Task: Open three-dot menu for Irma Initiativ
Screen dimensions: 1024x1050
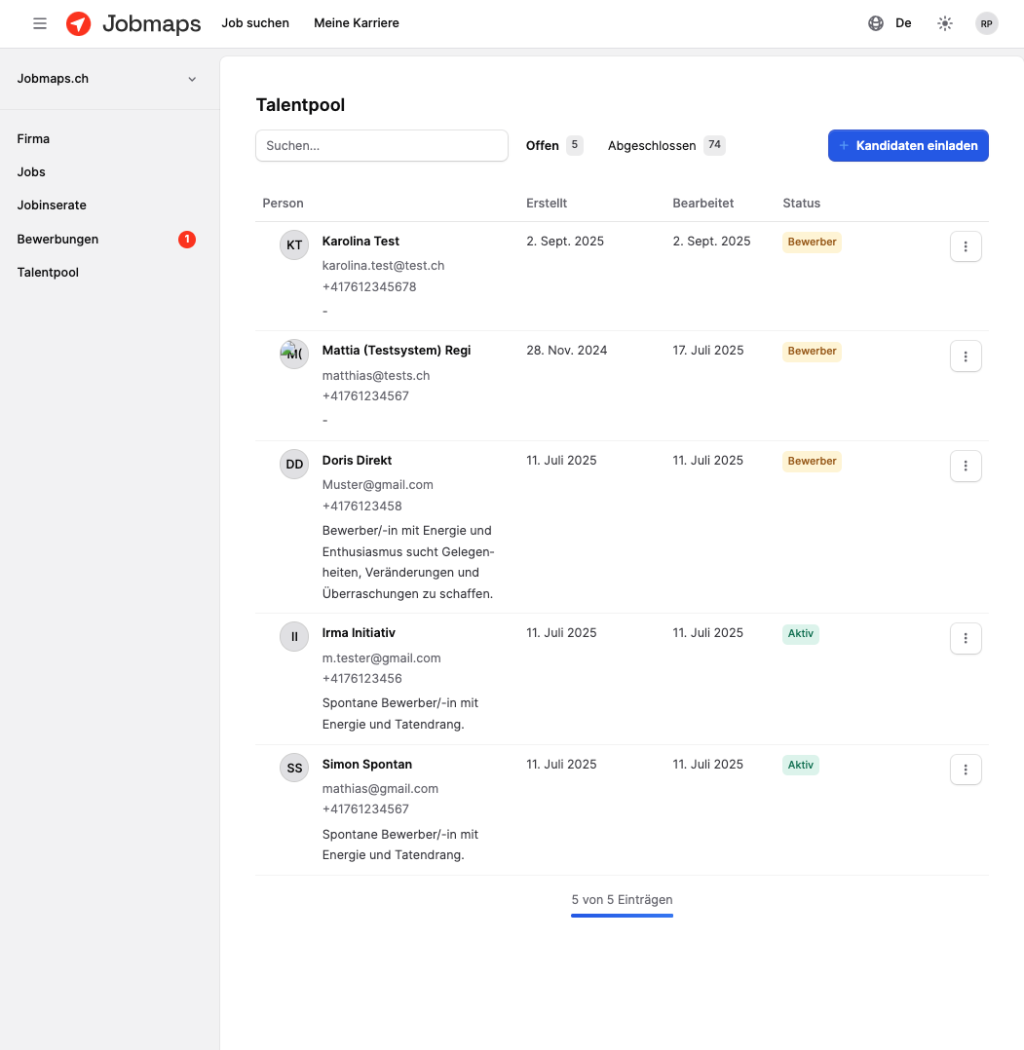Action: tap(965, 638)
